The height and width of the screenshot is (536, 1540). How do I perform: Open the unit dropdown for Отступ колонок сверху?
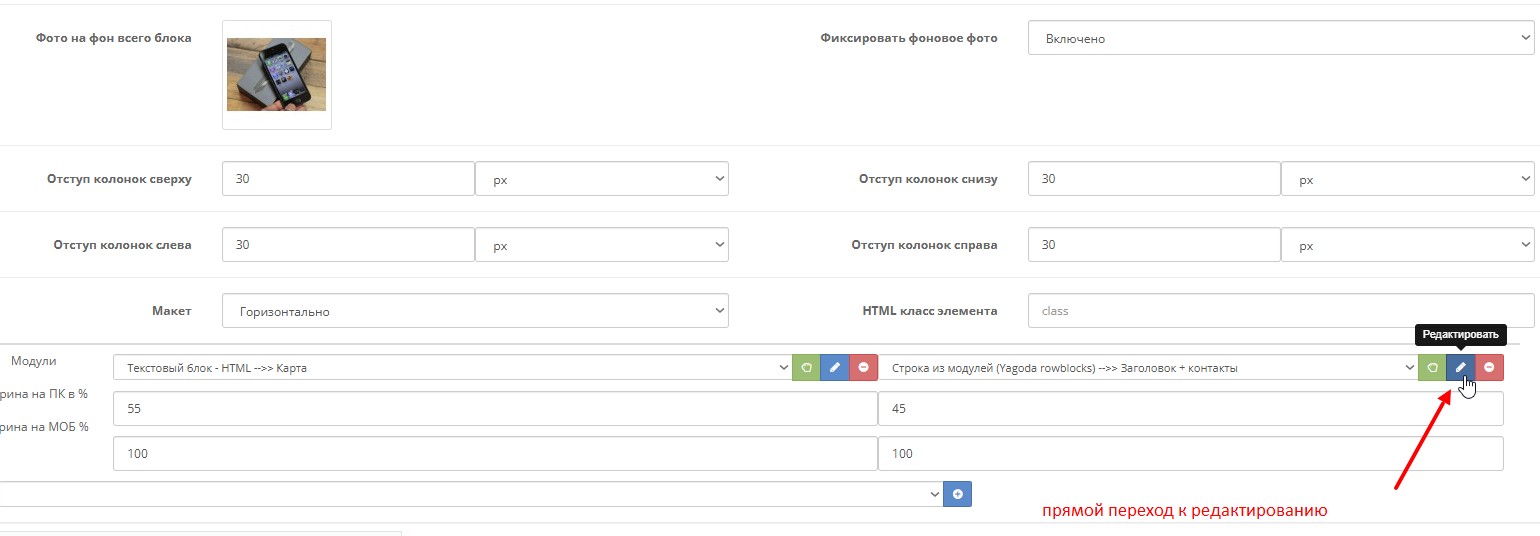(602, 180)
